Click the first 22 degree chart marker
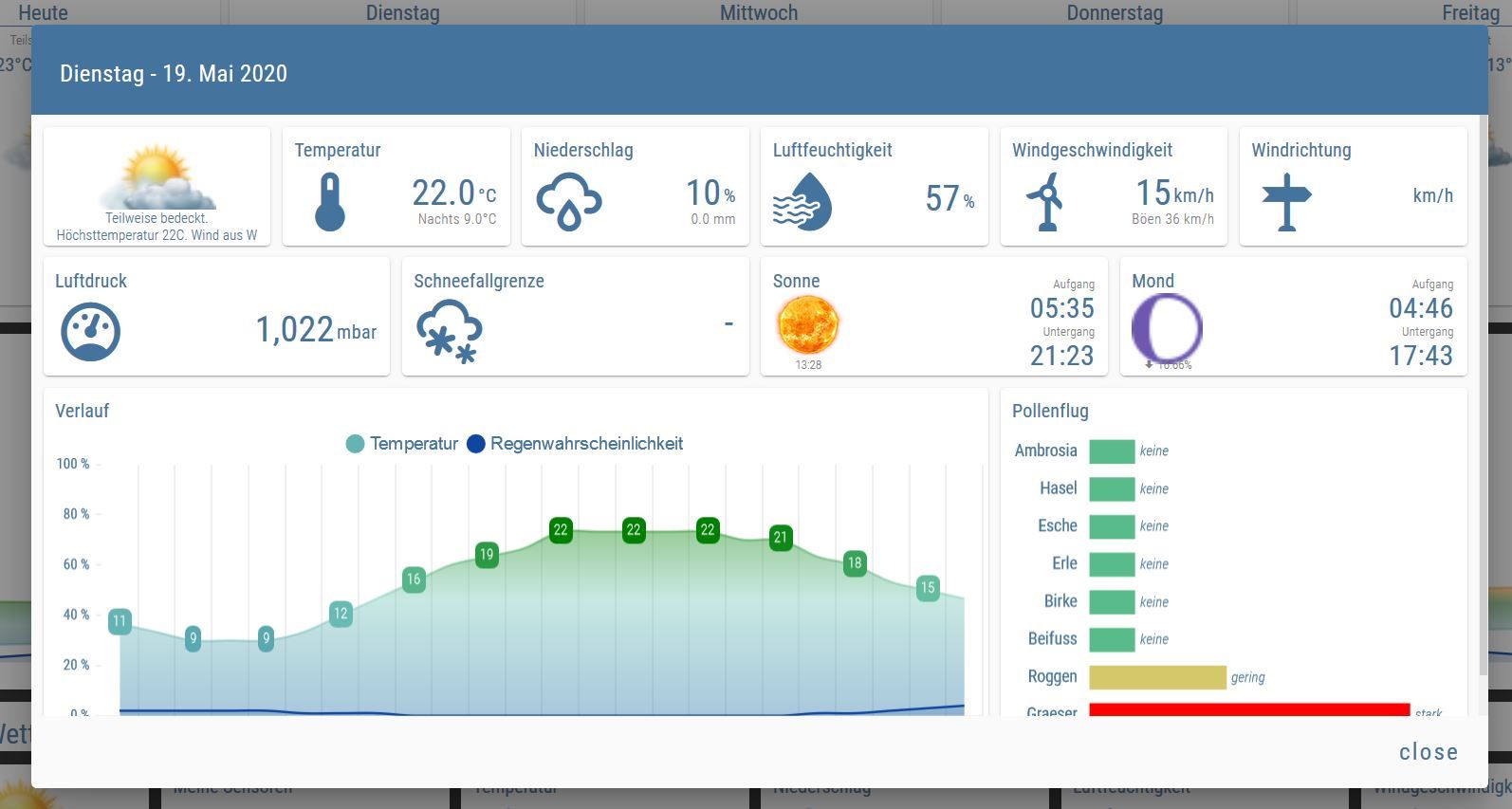 [561, 530]
